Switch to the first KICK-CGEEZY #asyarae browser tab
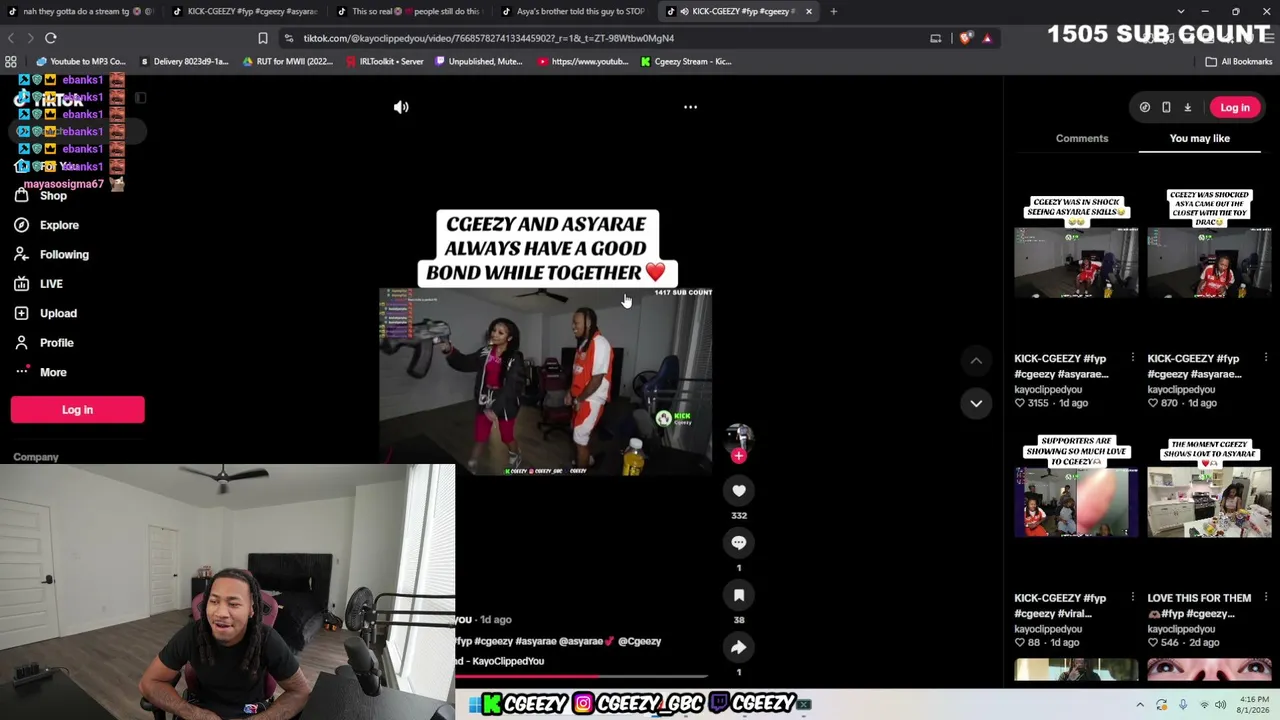The image size is (1280, 720). coord(246,11)
